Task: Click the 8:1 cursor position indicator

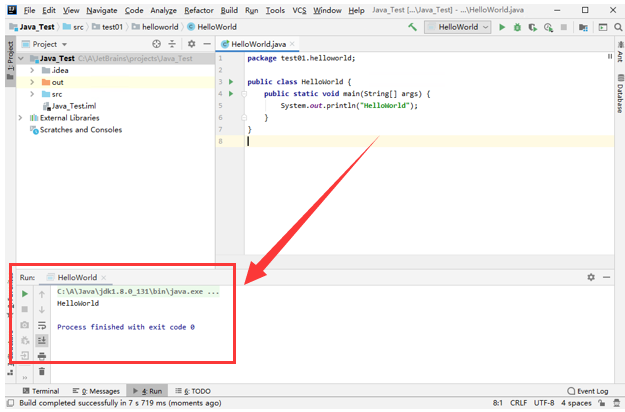Action: (497, 403)
